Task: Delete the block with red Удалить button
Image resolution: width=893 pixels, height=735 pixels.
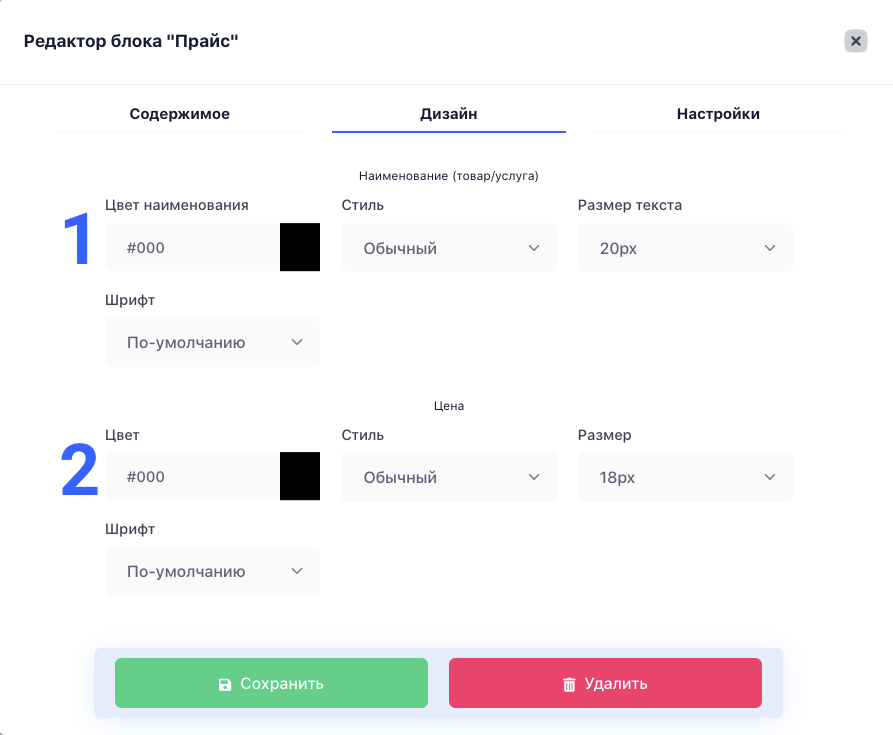Action: (605, 683)
